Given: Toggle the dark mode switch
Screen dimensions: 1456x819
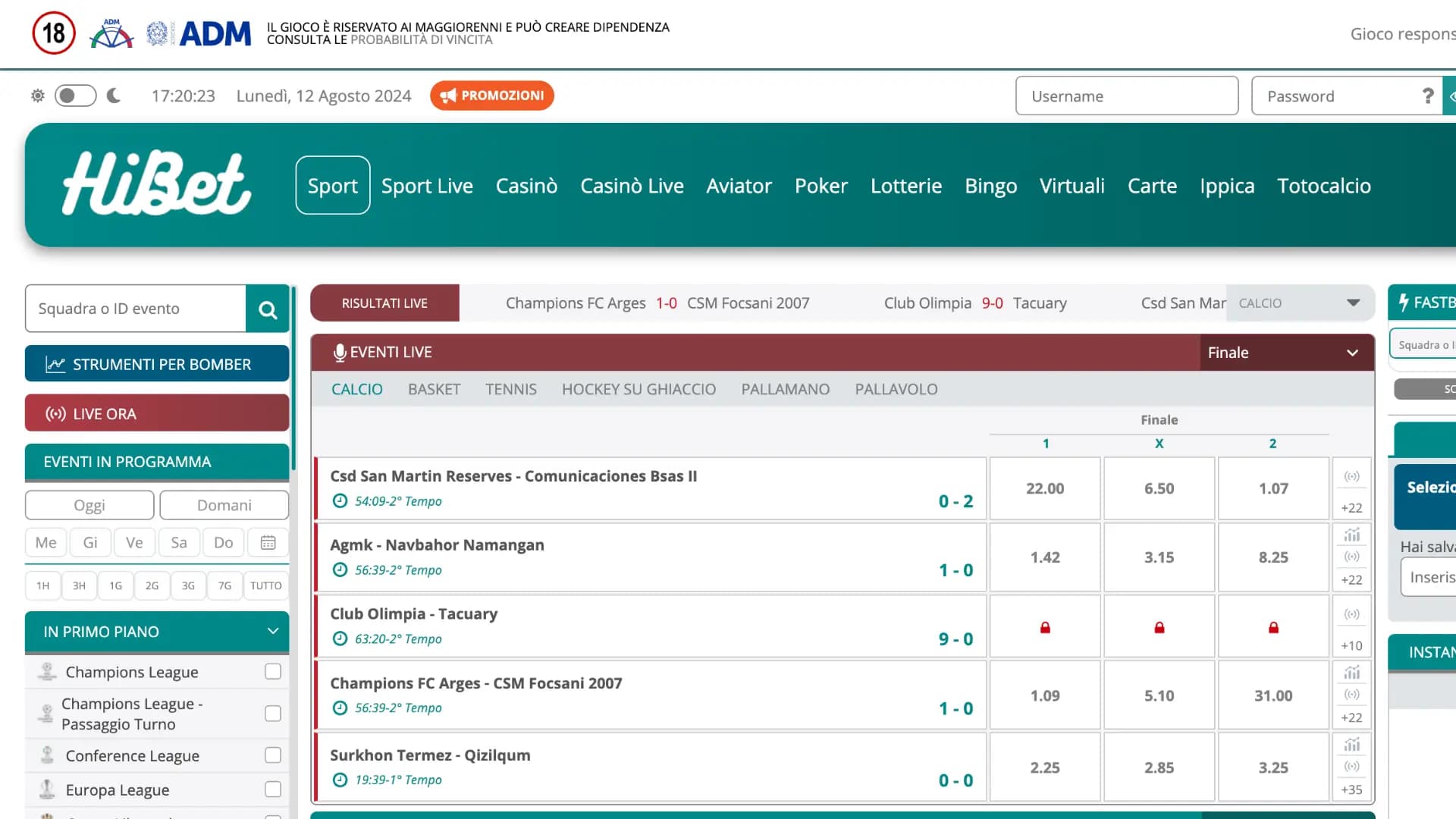Looking at the screenshot, I should click(x=75, y=96).
